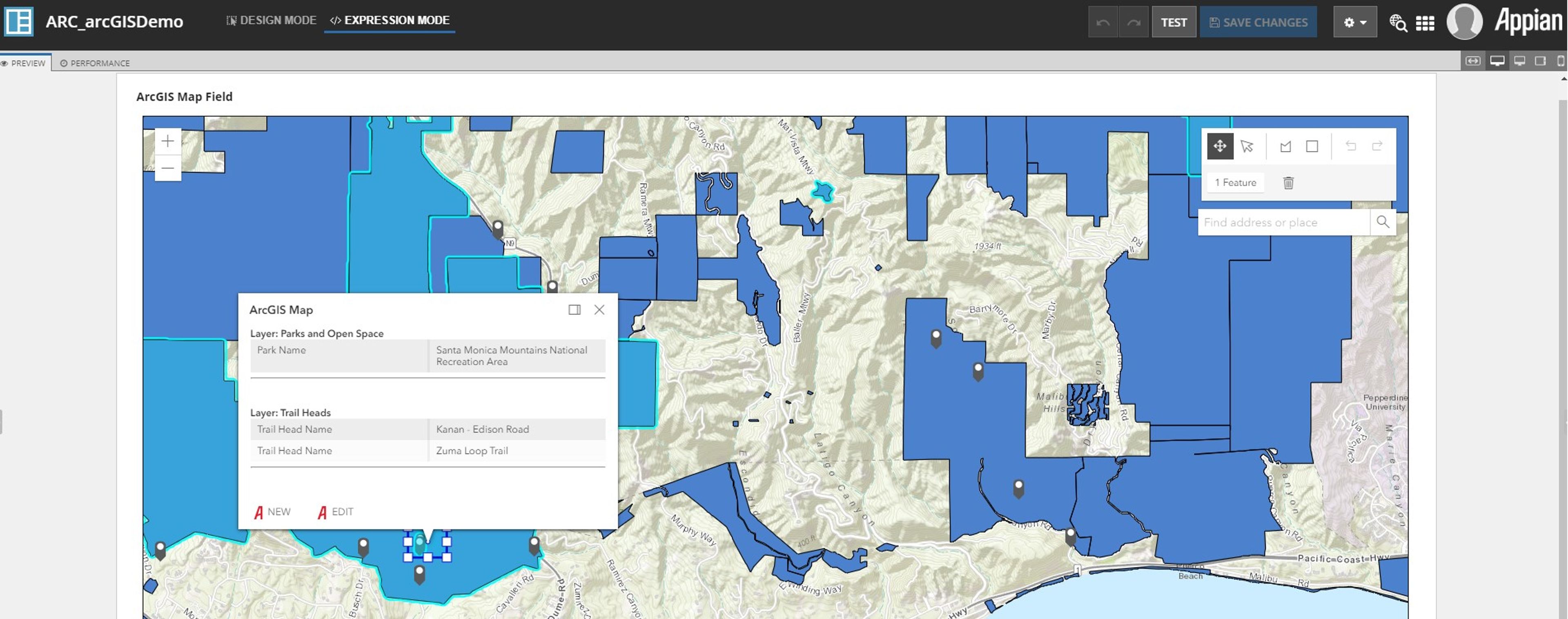Click the Zuma Loop Trail value
The height and width of the screenshot is (619, 1568).
pyautogui.click(x=517, y=451)
